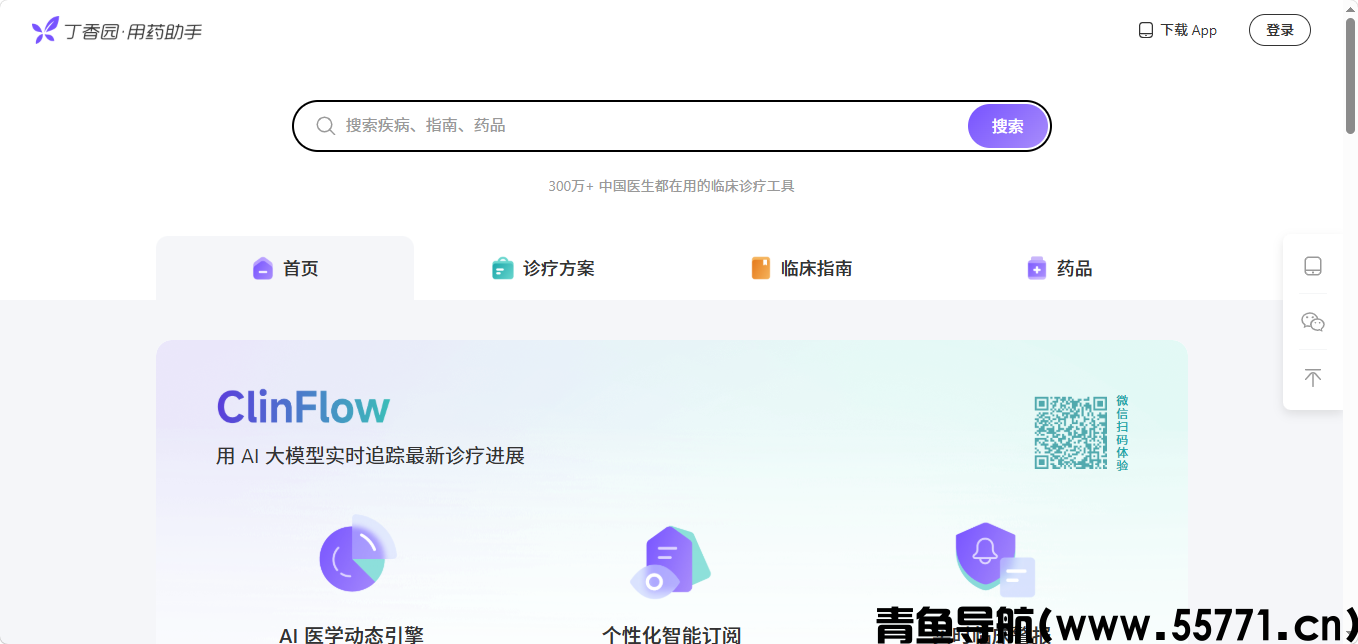Click the purple home icon beside 首页
The image size is (1358, 644).
(262, 268)
